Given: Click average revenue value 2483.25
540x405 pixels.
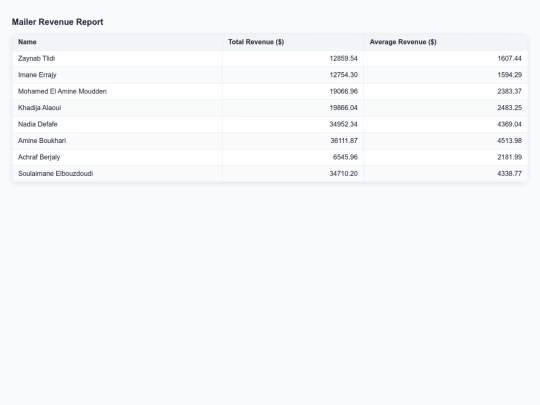Looking at the screenshot, I should (509, 108).
